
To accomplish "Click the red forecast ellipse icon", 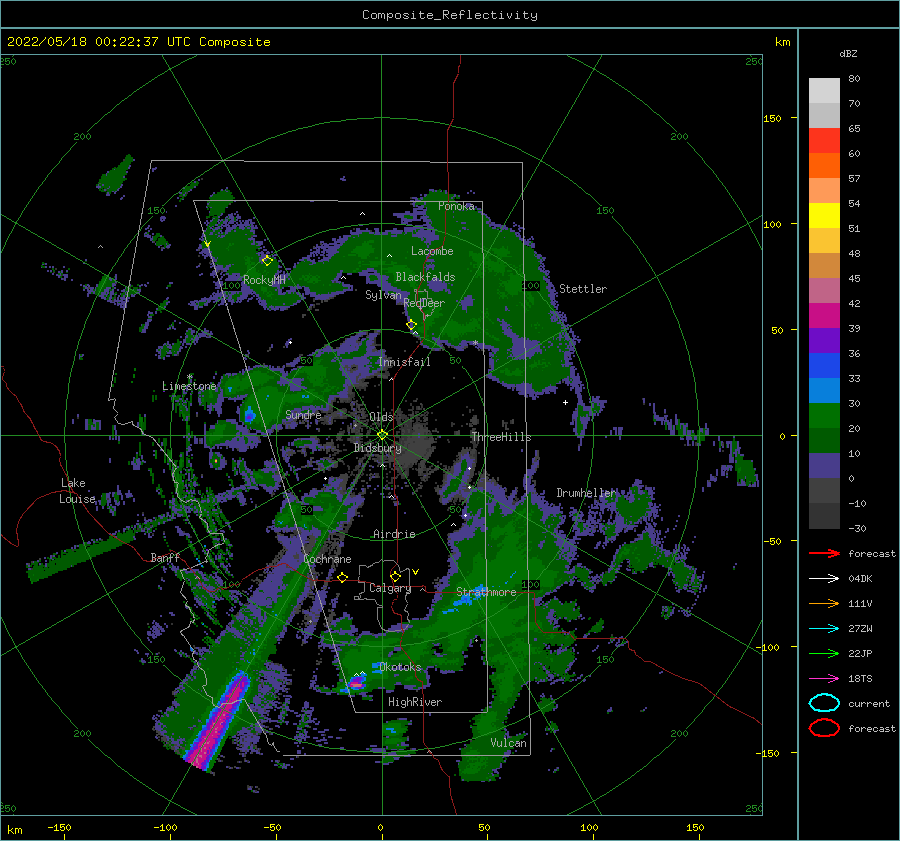I will click(x=824, y=728).
